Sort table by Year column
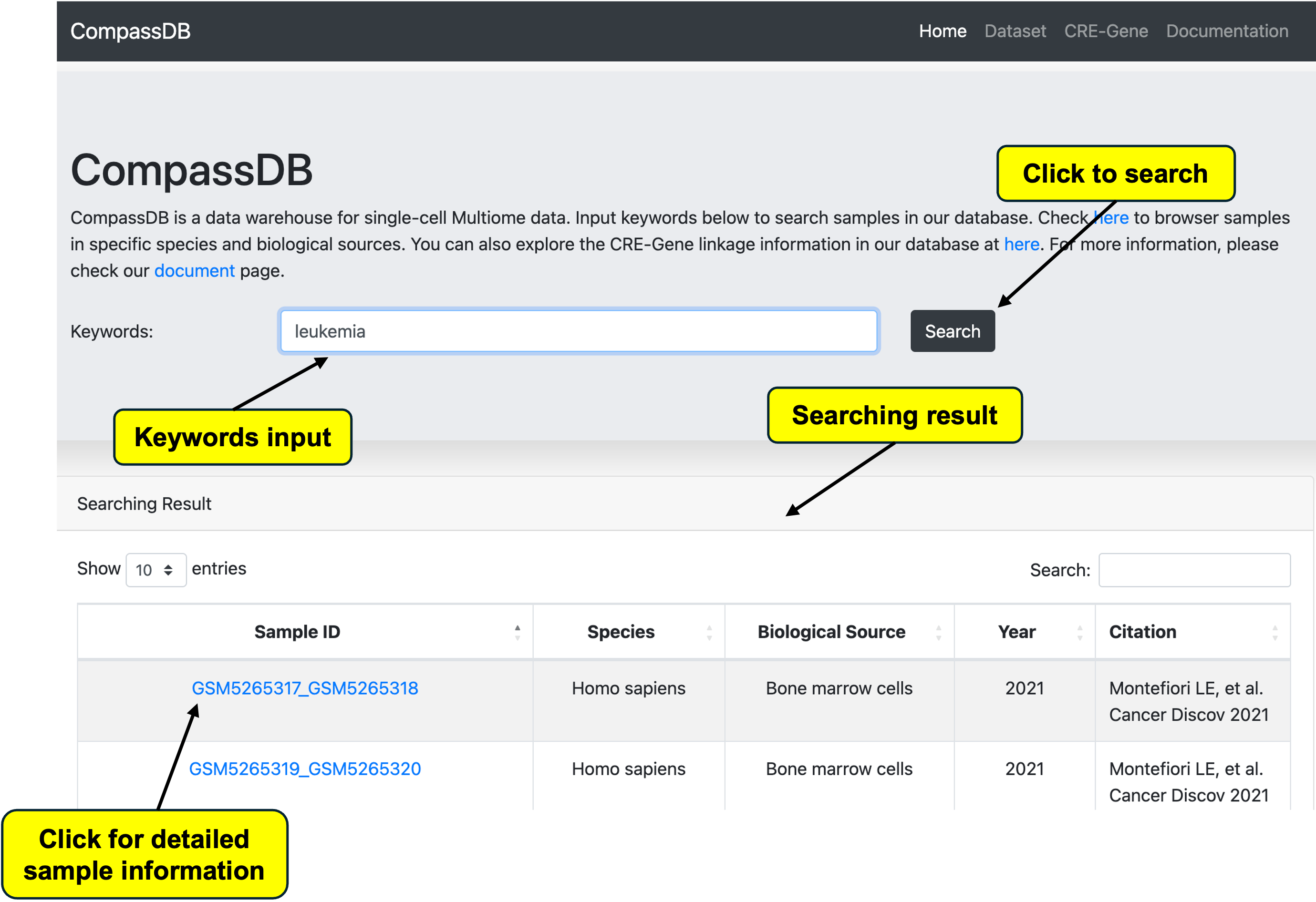 click(x=1025, y=632)
